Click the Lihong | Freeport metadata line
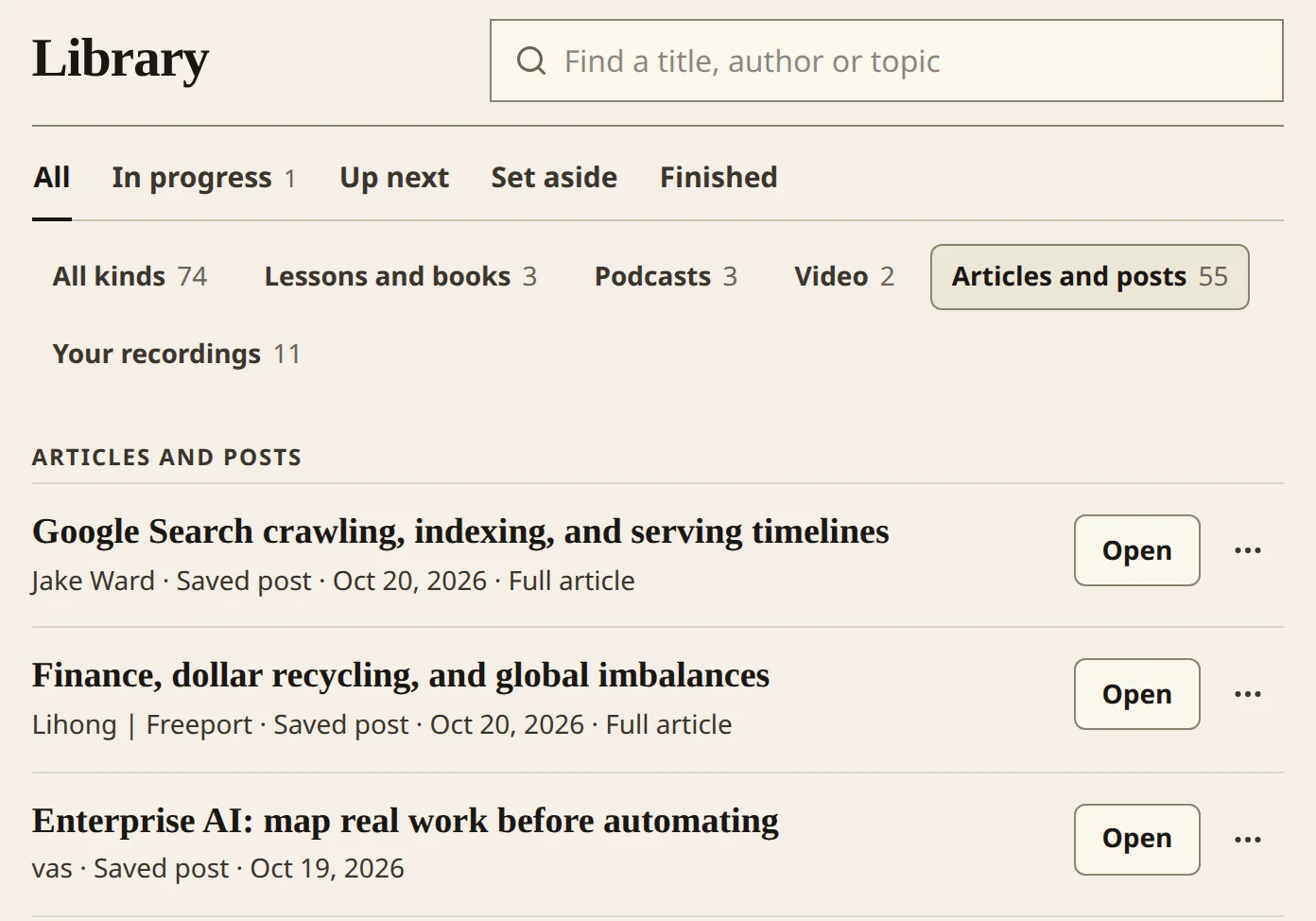The height and width of the screenshot is (921, 1316). click(382, 724)
